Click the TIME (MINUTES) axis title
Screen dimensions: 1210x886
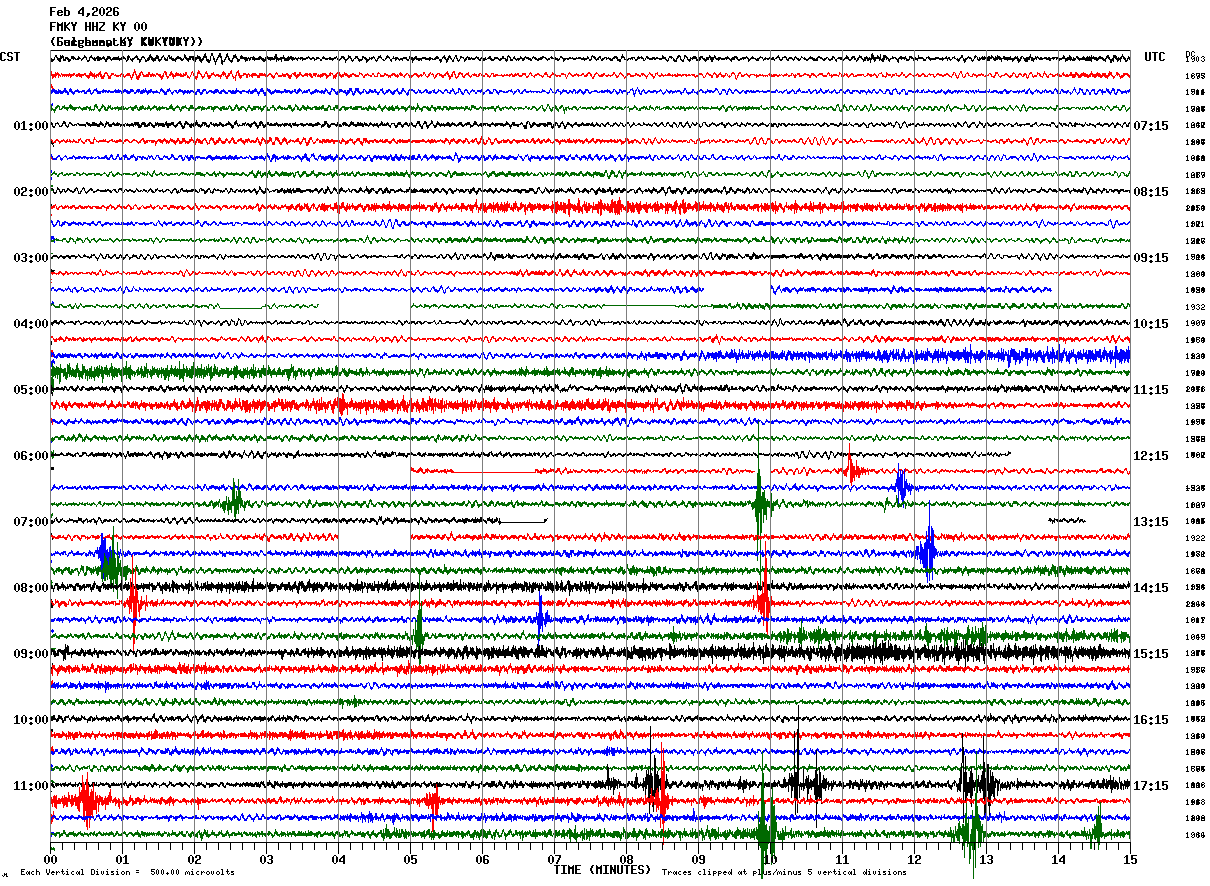click(602, 870)
